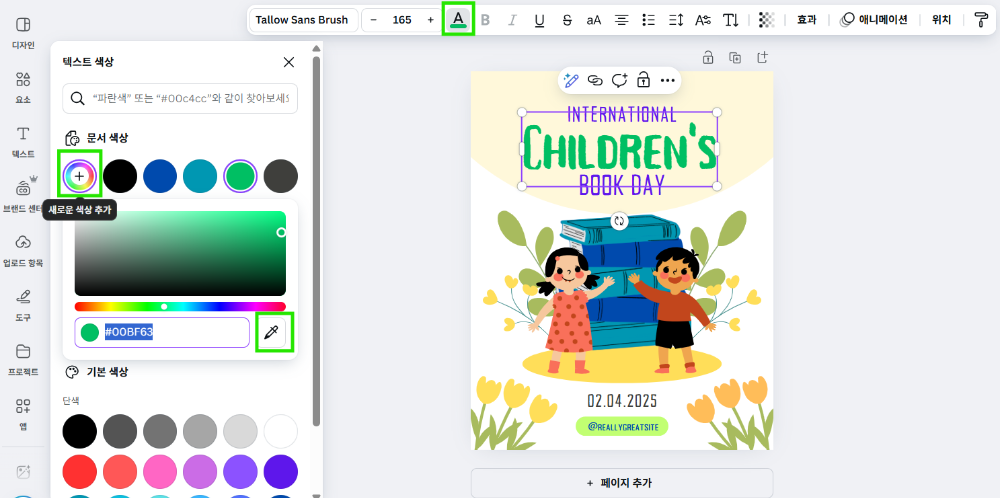Select pink default color swatch
This screenshot has height=498, width=1000.
point(160,472)
